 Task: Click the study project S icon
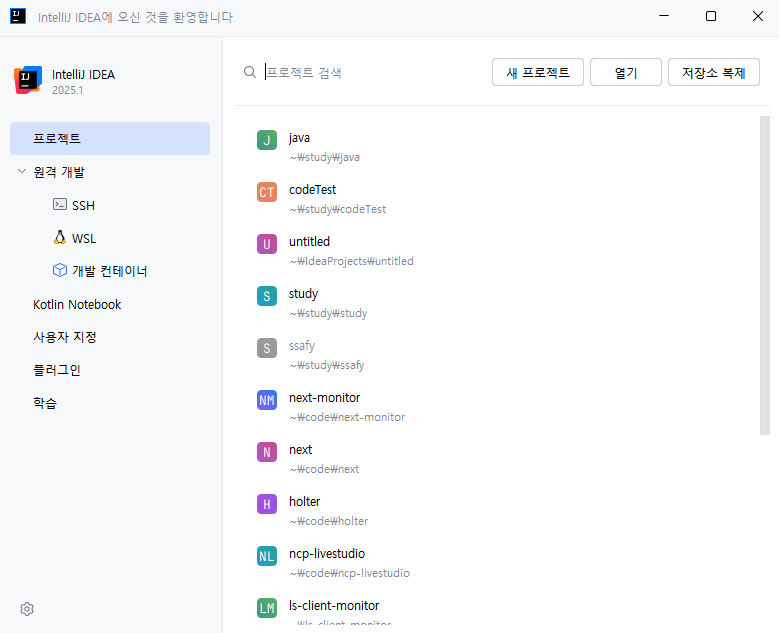[267, 296]
